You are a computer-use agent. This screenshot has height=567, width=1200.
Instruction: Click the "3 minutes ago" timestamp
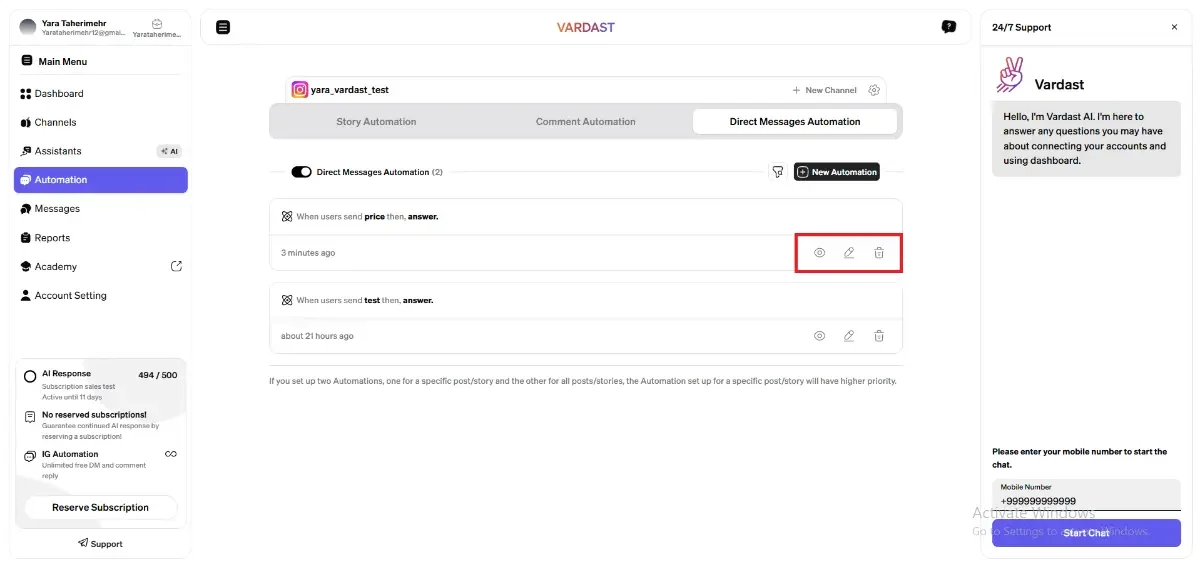coord(308,253)
